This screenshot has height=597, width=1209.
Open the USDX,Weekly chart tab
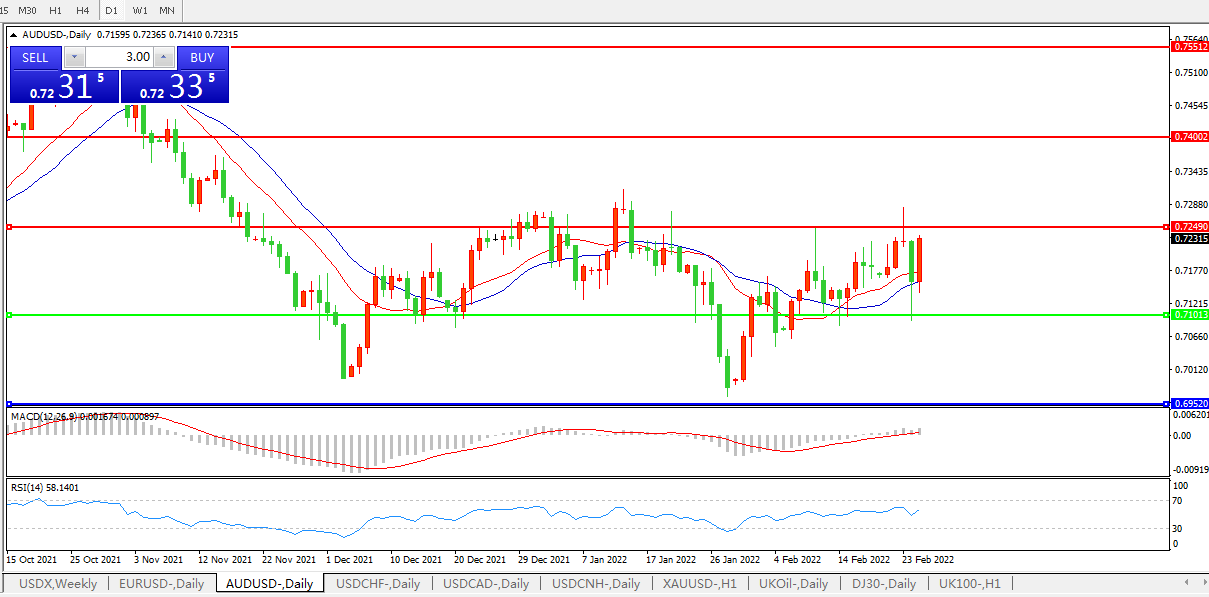pos(58,584)
